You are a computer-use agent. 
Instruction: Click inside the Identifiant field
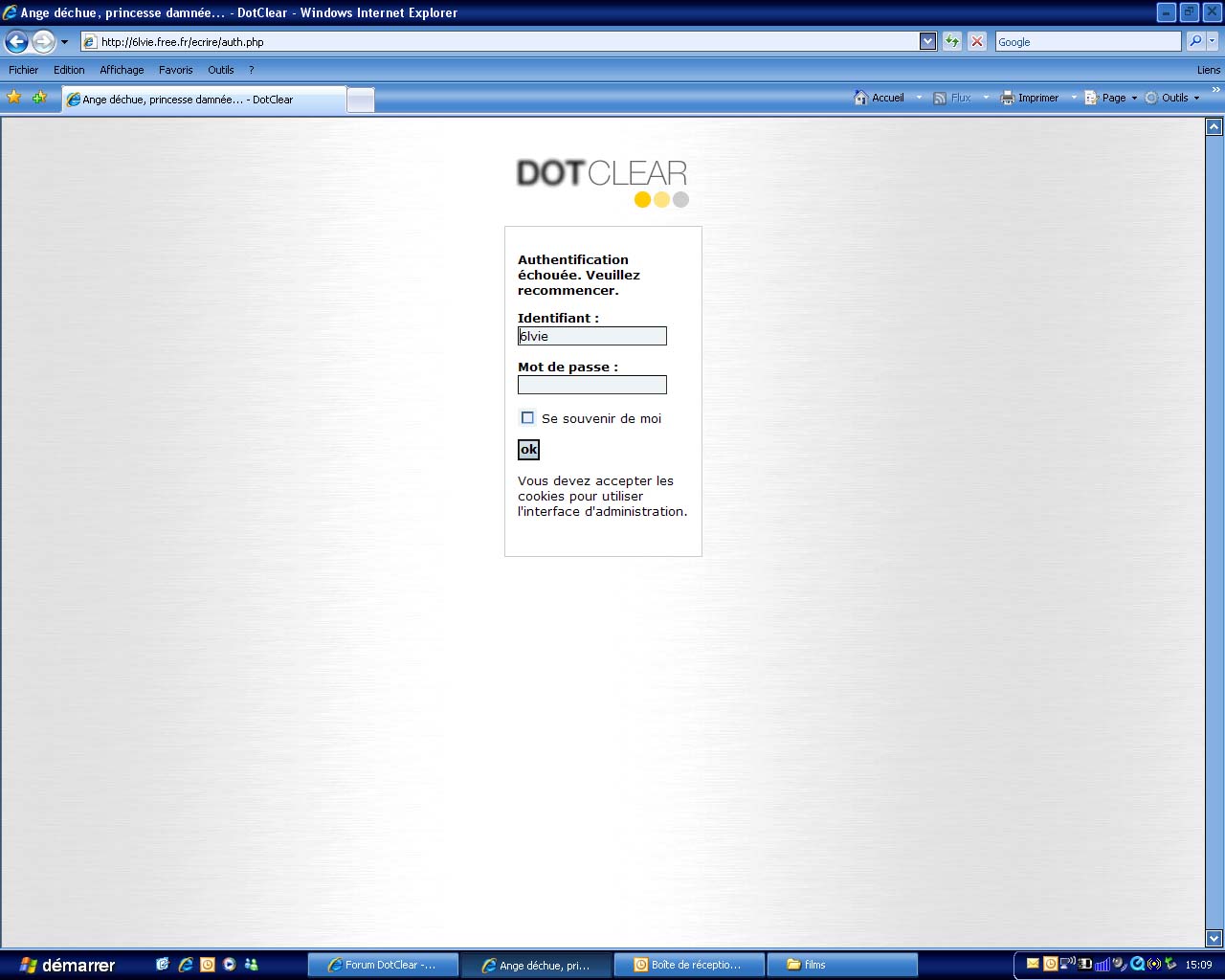click(x=592, y=336)
